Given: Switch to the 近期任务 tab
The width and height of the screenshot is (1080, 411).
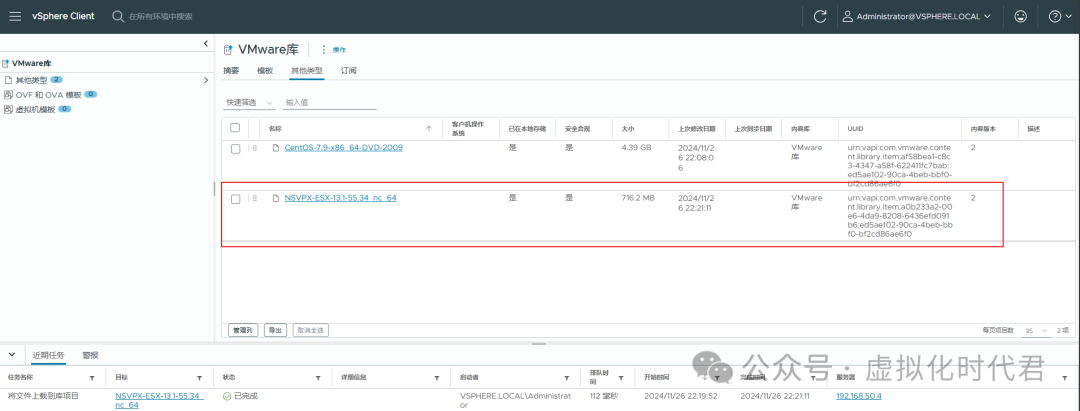Looking at the screenshot, I should coord(48,355).
